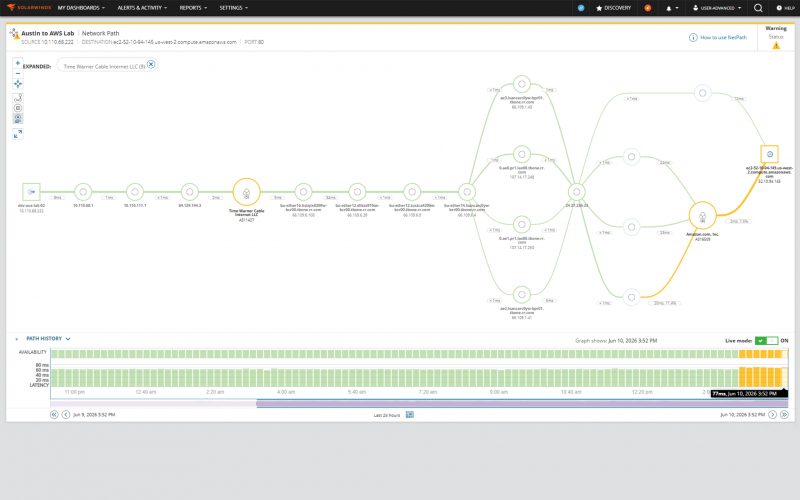800x500 pixels.
Task: Zoom out of the network path map
Action: pos(18,73)
